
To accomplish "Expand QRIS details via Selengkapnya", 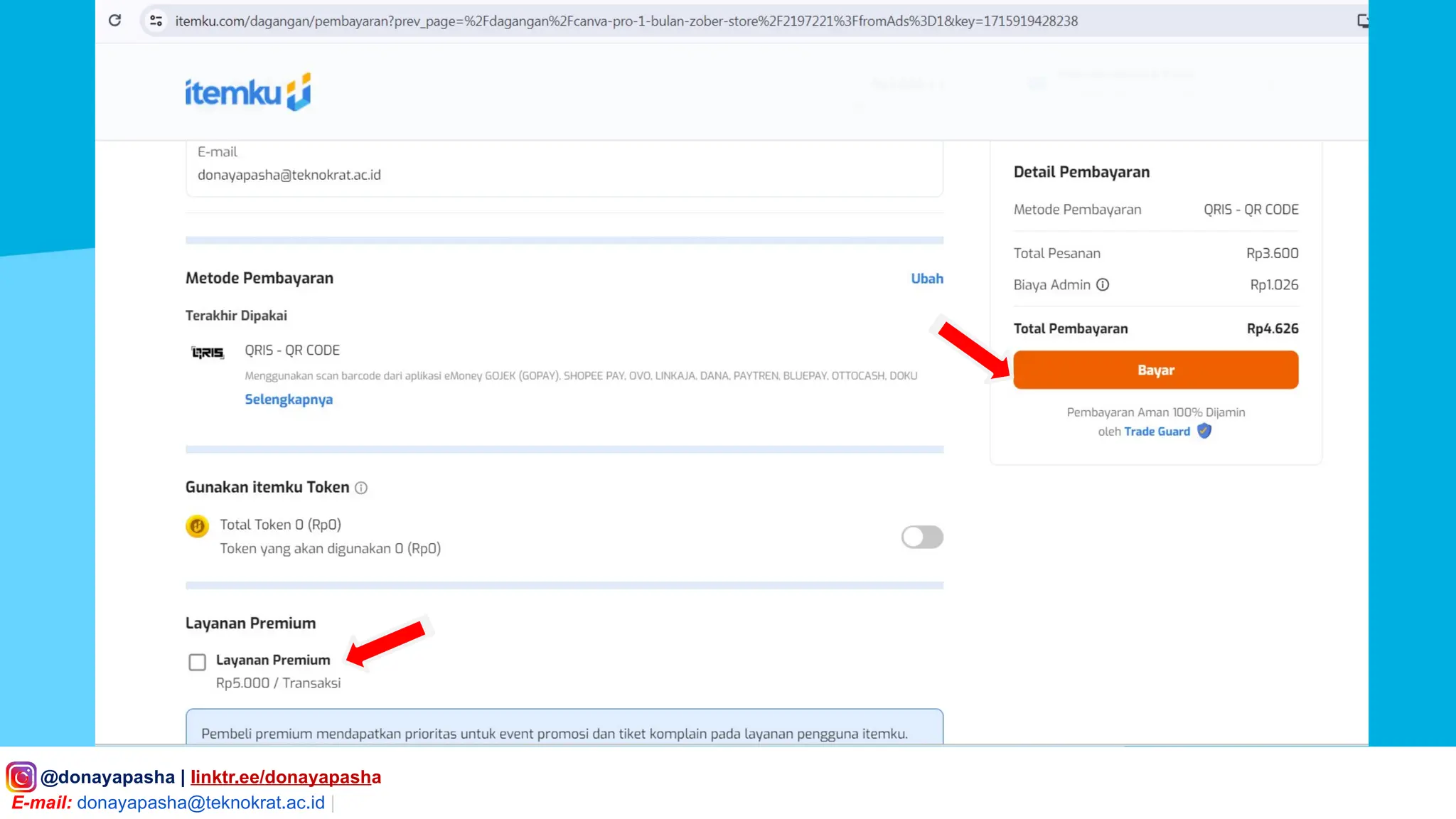I will [x=289, y=400].
